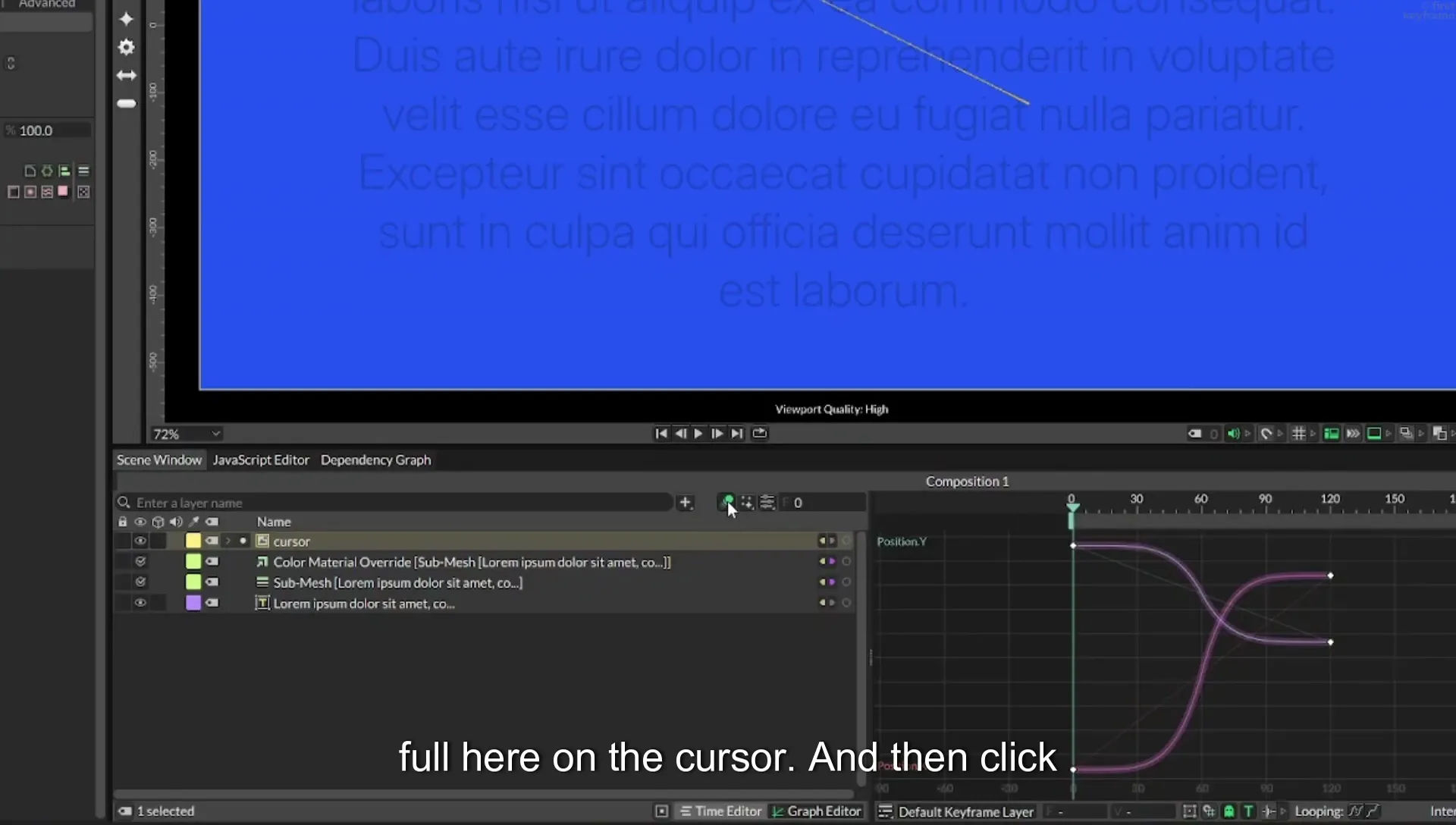The width and height of the screenshot is (1456, 825).
Task: Hide the cursor layer with eye toggle
Action: tap(140, 541)
